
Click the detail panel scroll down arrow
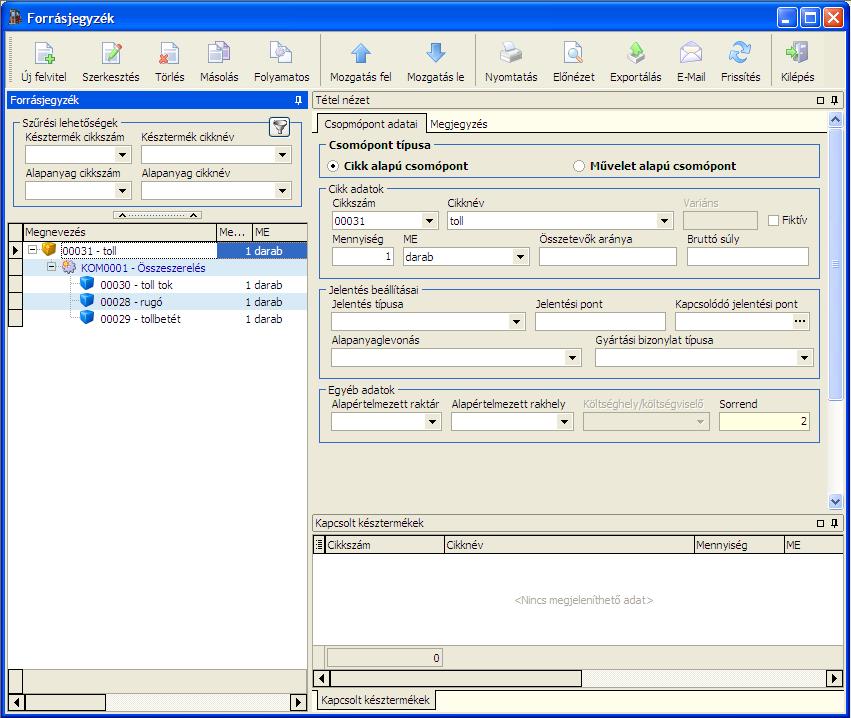(x=835, y=501)
